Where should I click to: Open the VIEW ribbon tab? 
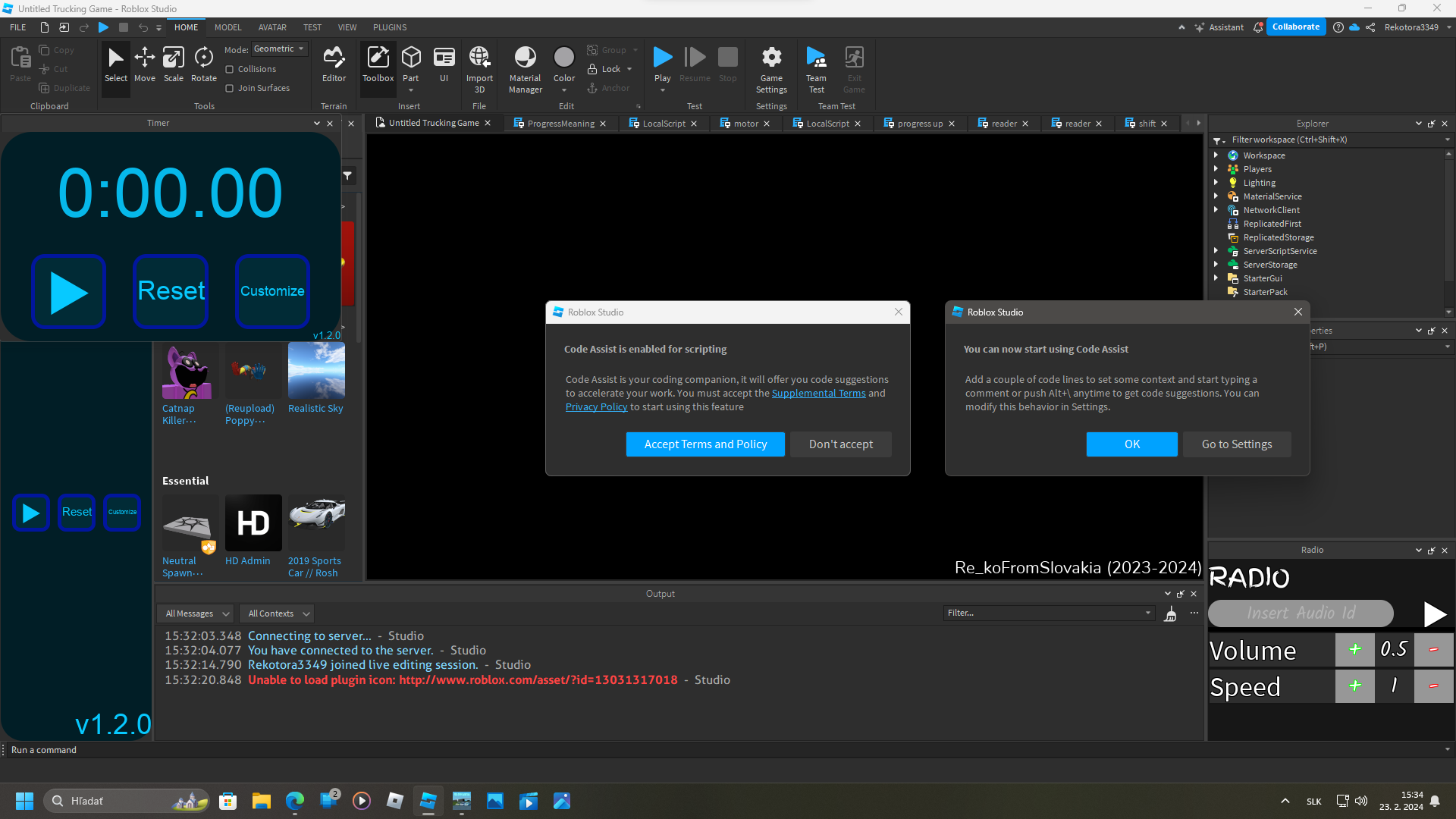[347, 27]
